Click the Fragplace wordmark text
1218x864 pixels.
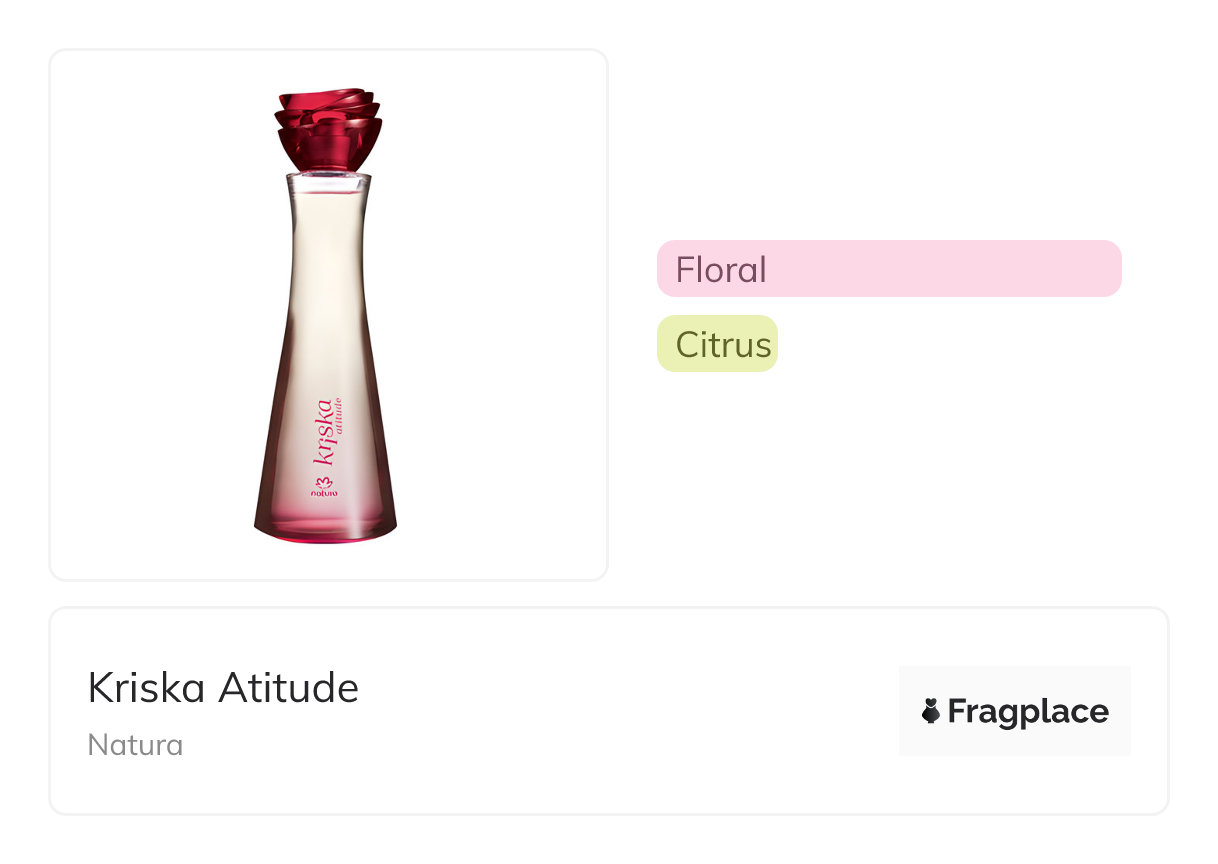[1027, 711]
